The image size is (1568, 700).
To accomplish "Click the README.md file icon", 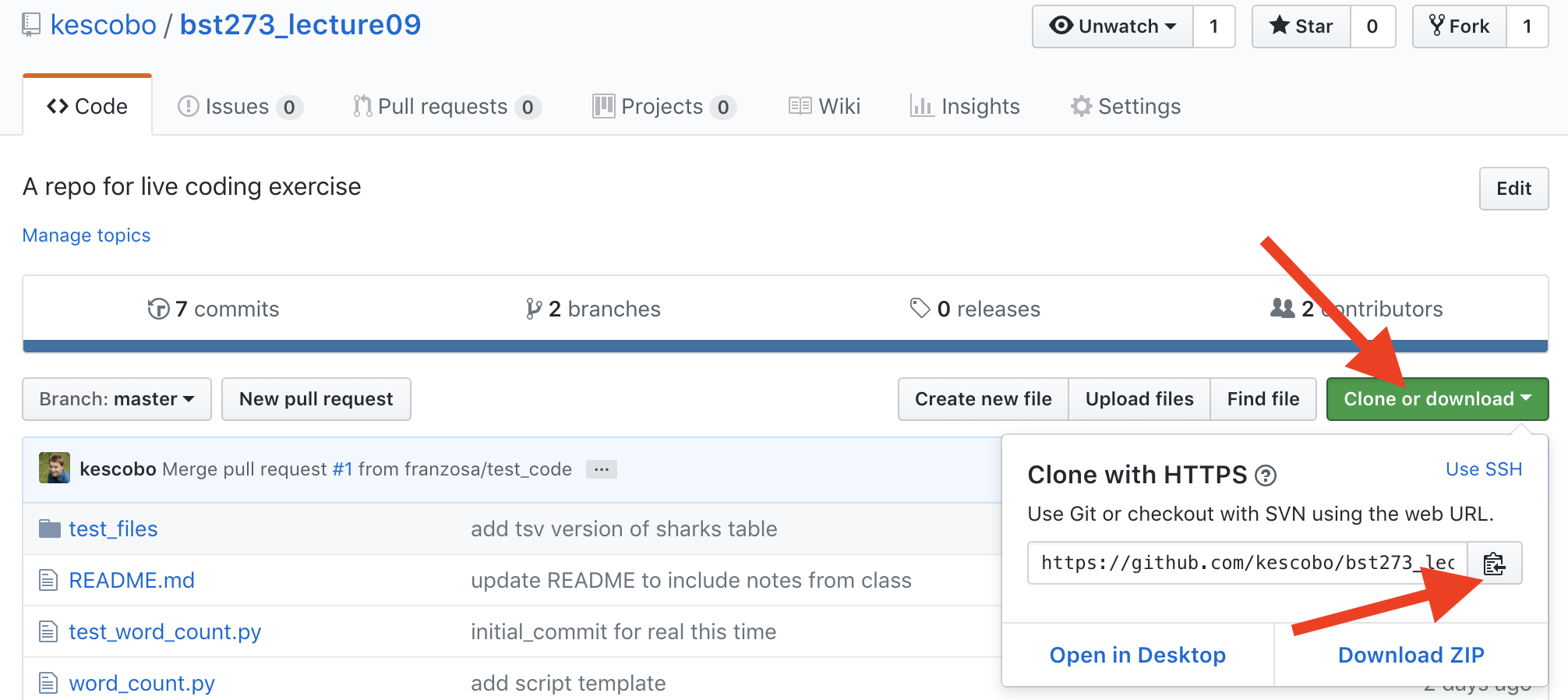I will pyautogui.click(x=48, y=580).
